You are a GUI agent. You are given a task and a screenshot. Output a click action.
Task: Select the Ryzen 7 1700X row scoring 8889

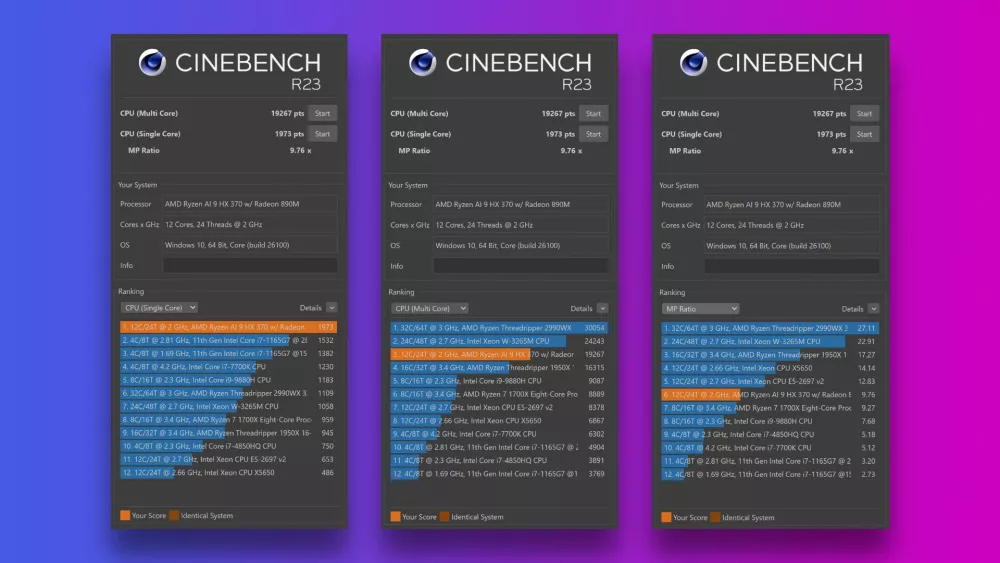pos(499,394)
